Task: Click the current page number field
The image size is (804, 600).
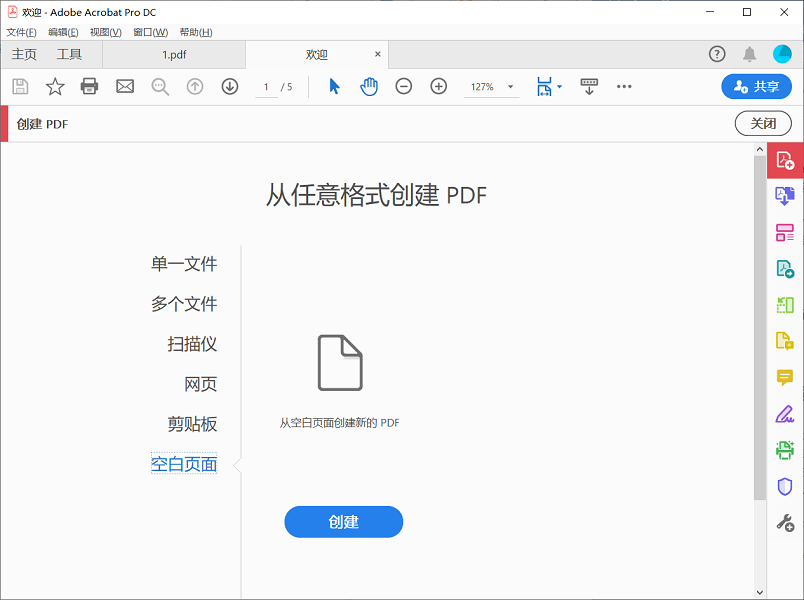Action: click(266, 87)
